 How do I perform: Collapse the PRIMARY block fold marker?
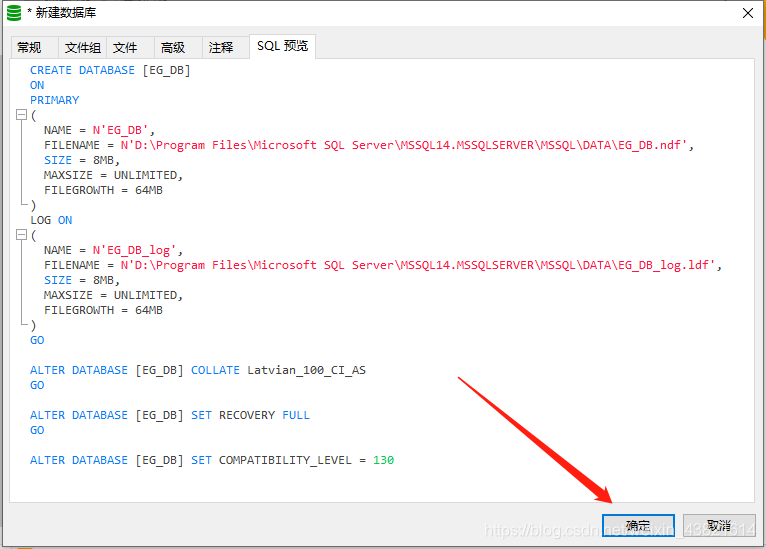[x=21, y=115]
